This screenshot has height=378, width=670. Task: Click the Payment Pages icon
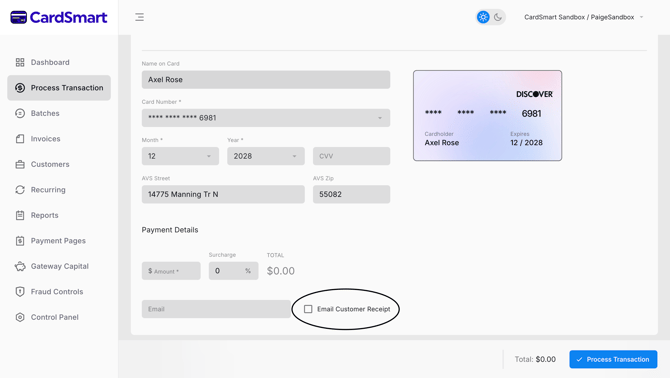click(20, 241)
